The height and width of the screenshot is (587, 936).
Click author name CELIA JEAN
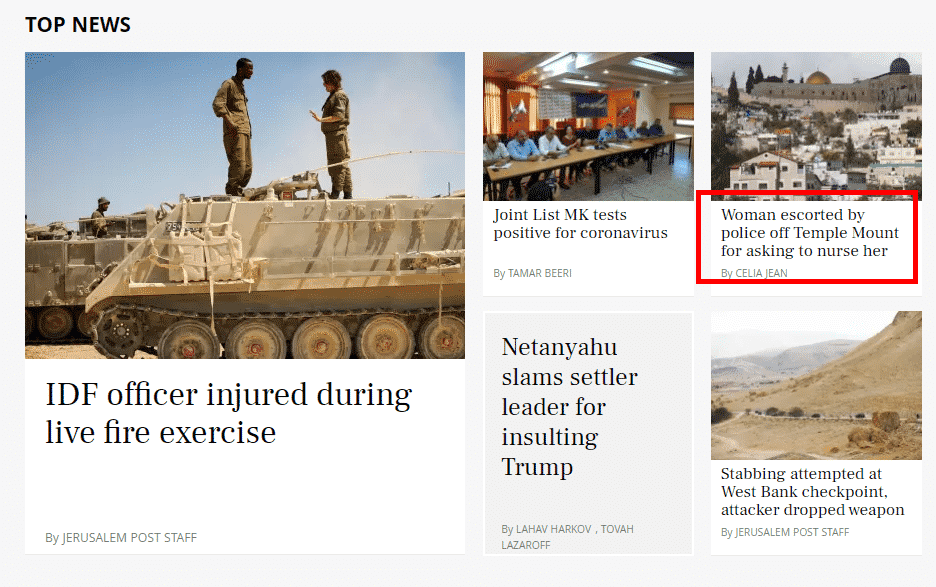(x=761, y=273)
